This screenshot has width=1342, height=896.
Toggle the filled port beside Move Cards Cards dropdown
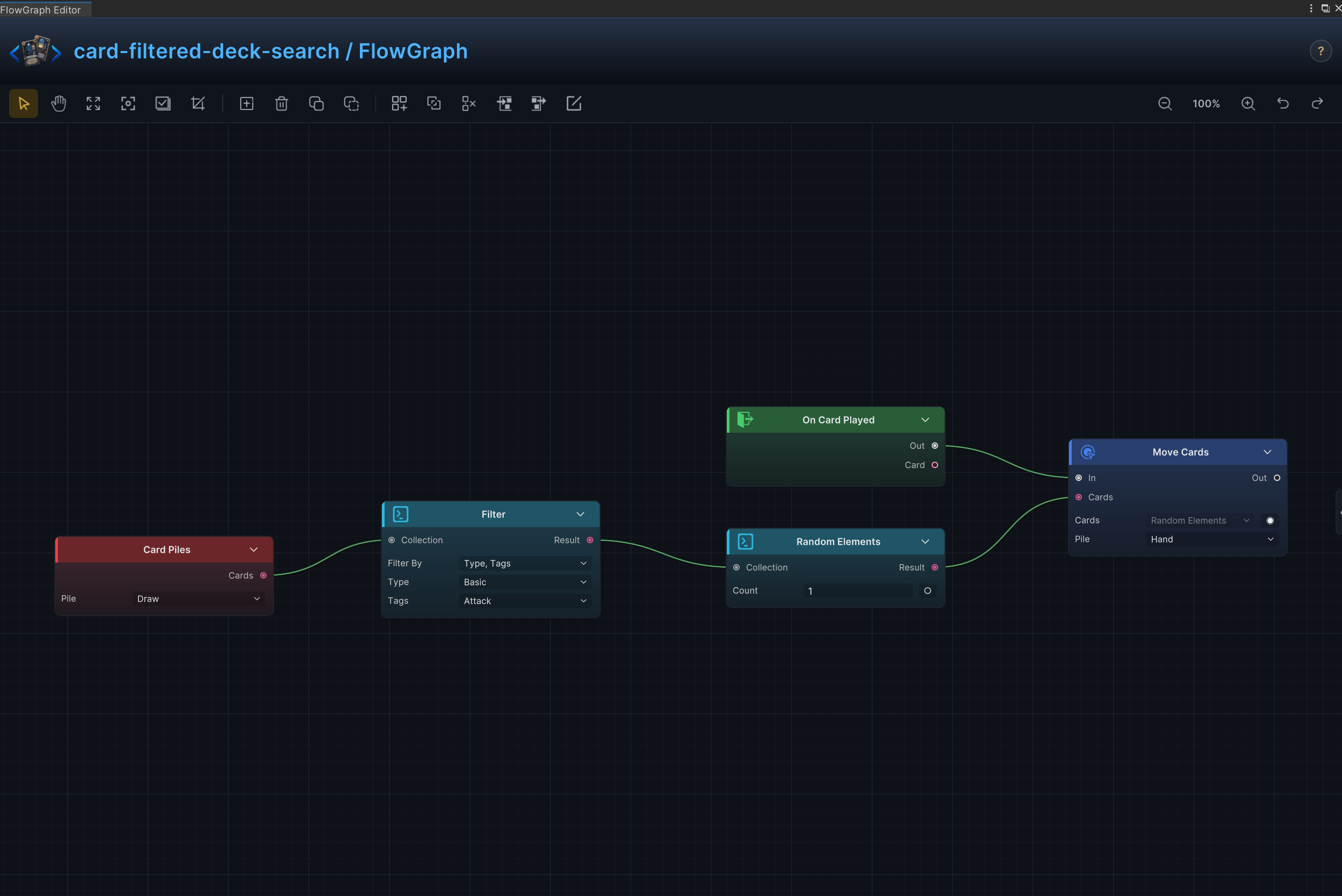click(x=1270, y=521)
